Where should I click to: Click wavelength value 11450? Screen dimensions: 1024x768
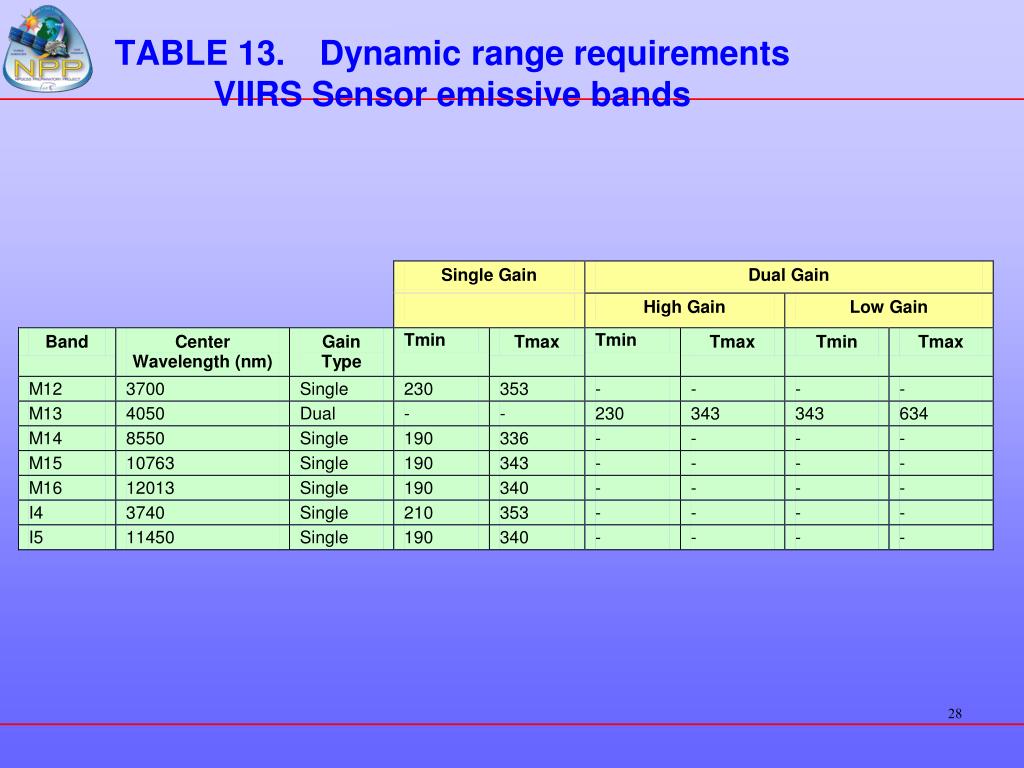point(150,538)
